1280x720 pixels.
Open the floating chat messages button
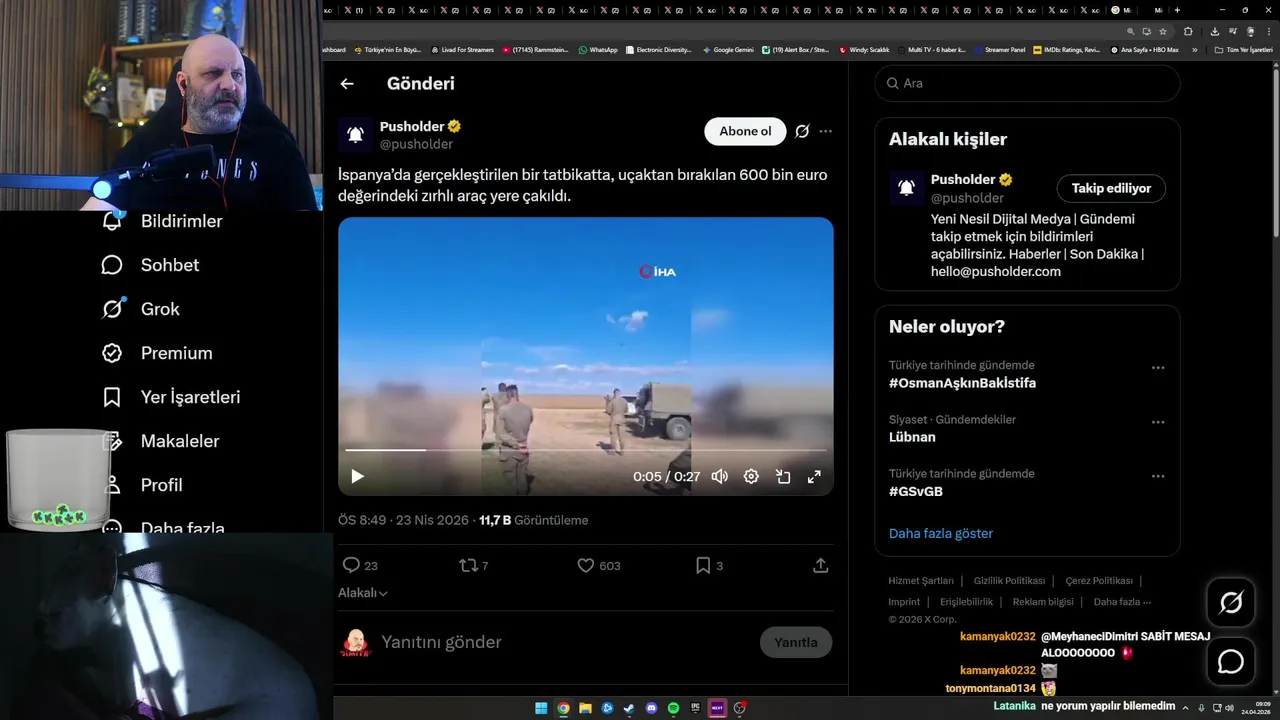coord(1231,662)
